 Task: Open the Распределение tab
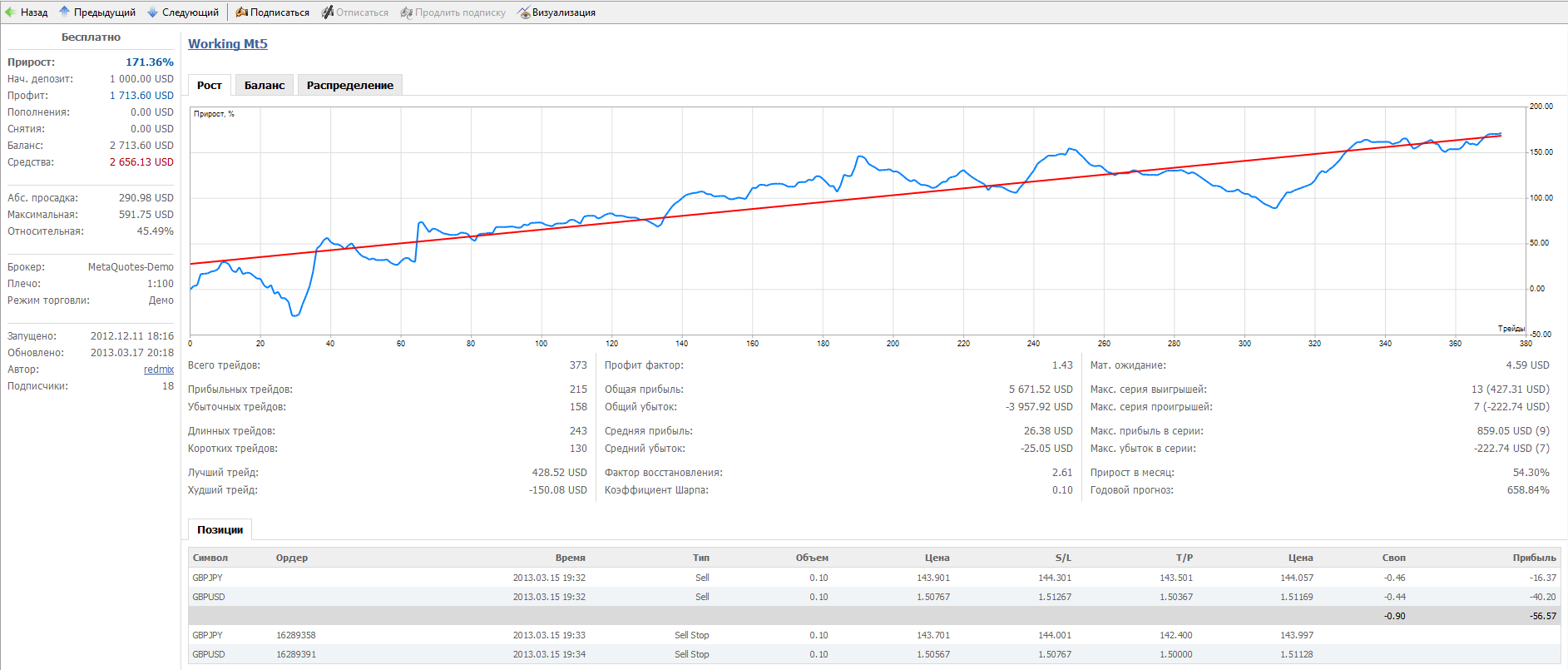(349, 85)
